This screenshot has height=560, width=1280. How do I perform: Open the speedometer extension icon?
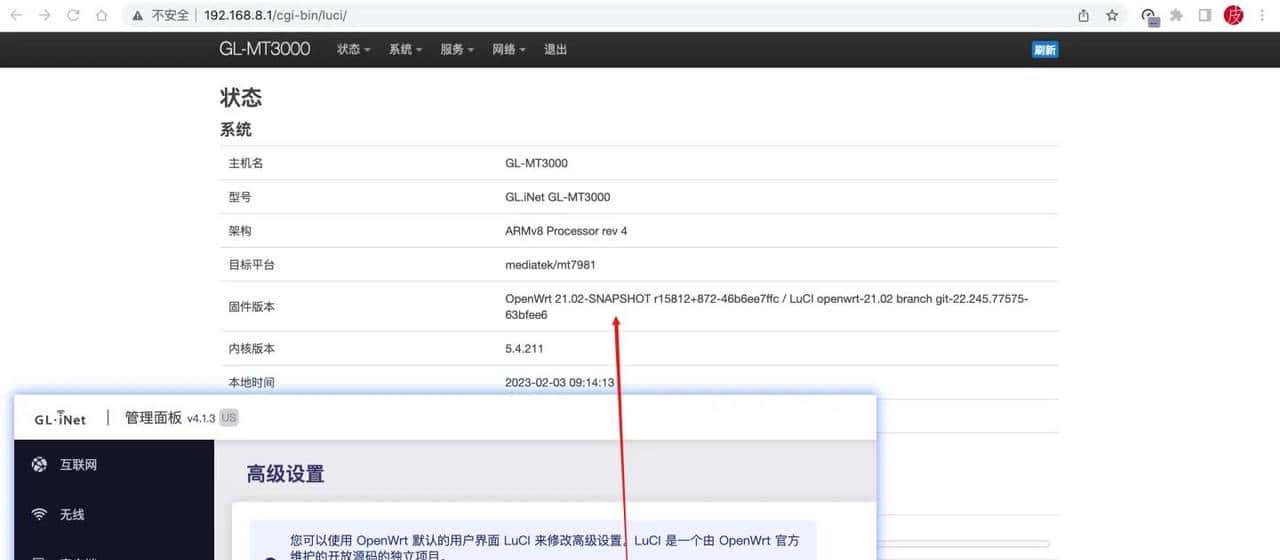[1149, 16]
